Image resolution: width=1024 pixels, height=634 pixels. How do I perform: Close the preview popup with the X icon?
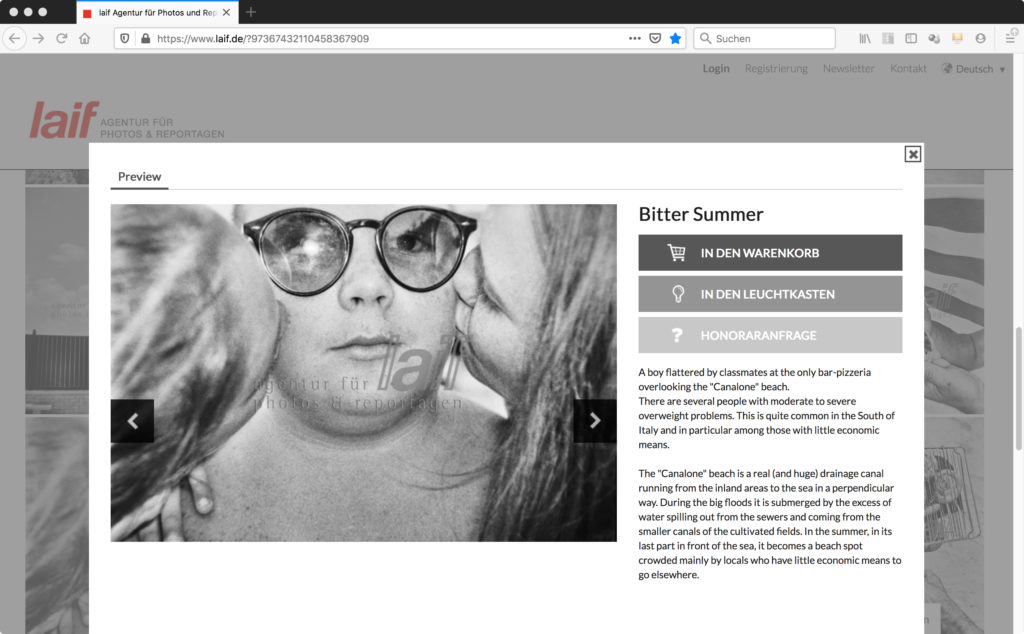912,154
